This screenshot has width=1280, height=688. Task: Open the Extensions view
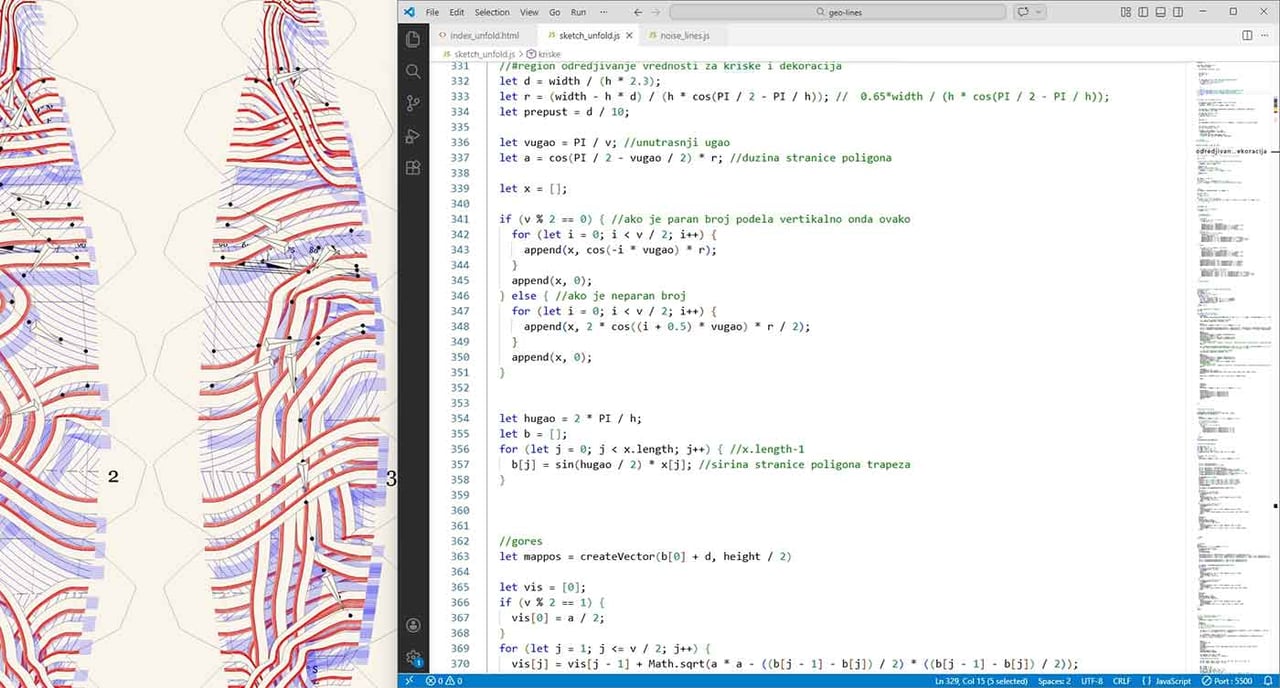click(413, 170)
